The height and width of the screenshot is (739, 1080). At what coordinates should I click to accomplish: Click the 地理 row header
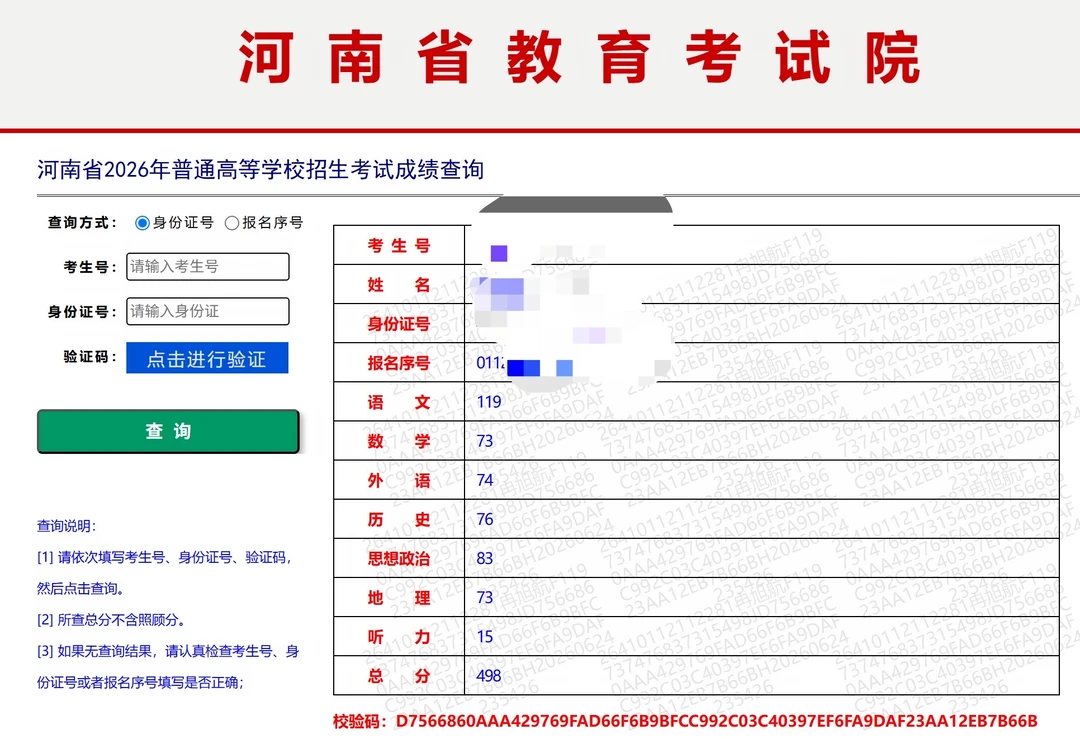coord(399,598)
